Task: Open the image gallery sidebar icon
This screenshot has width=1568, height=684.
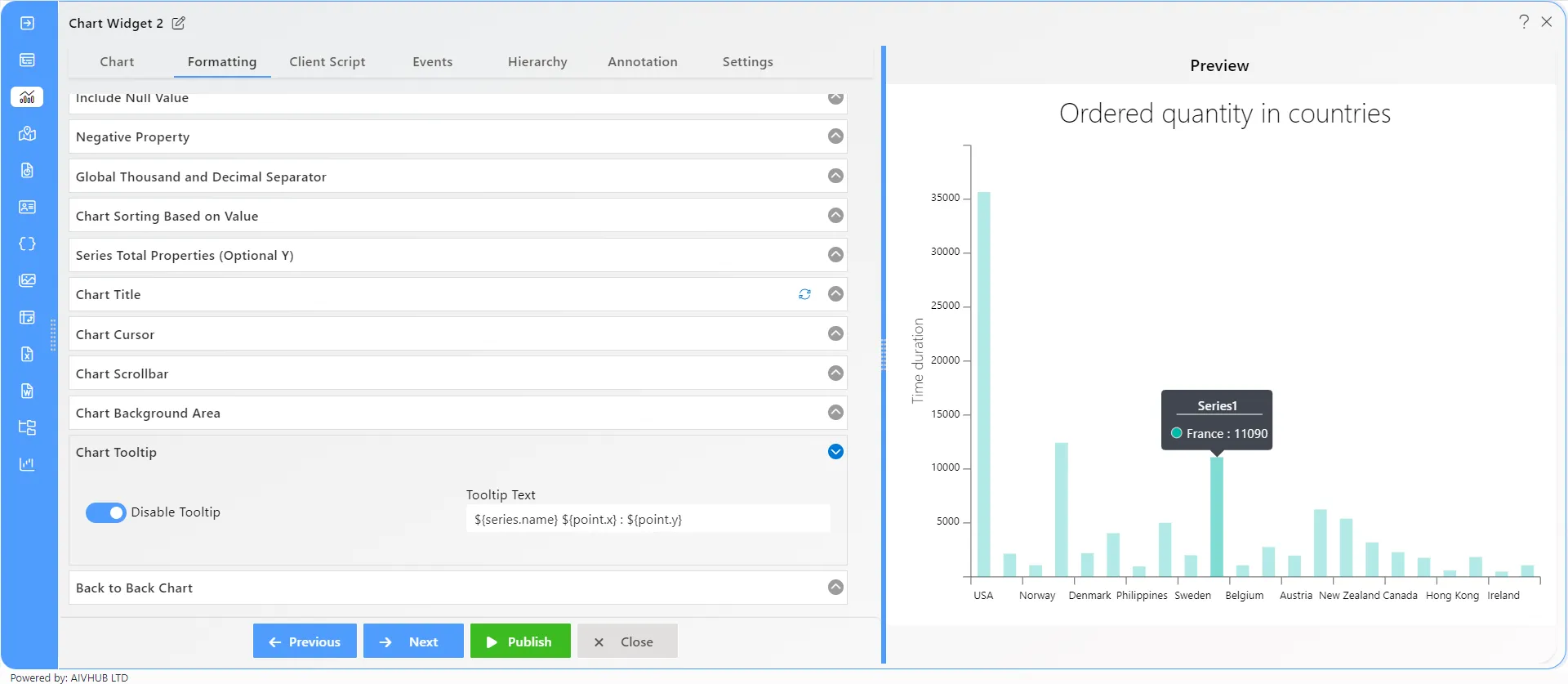Action: [x=27, y=280]
